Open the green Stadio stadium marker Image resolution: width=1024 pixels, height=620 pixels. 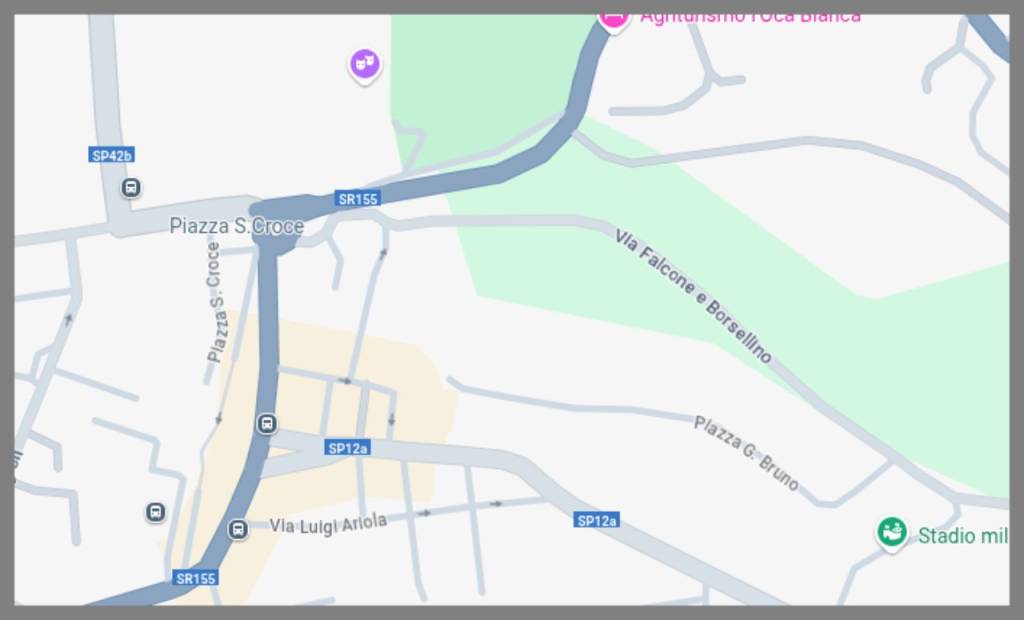(891, 533)
